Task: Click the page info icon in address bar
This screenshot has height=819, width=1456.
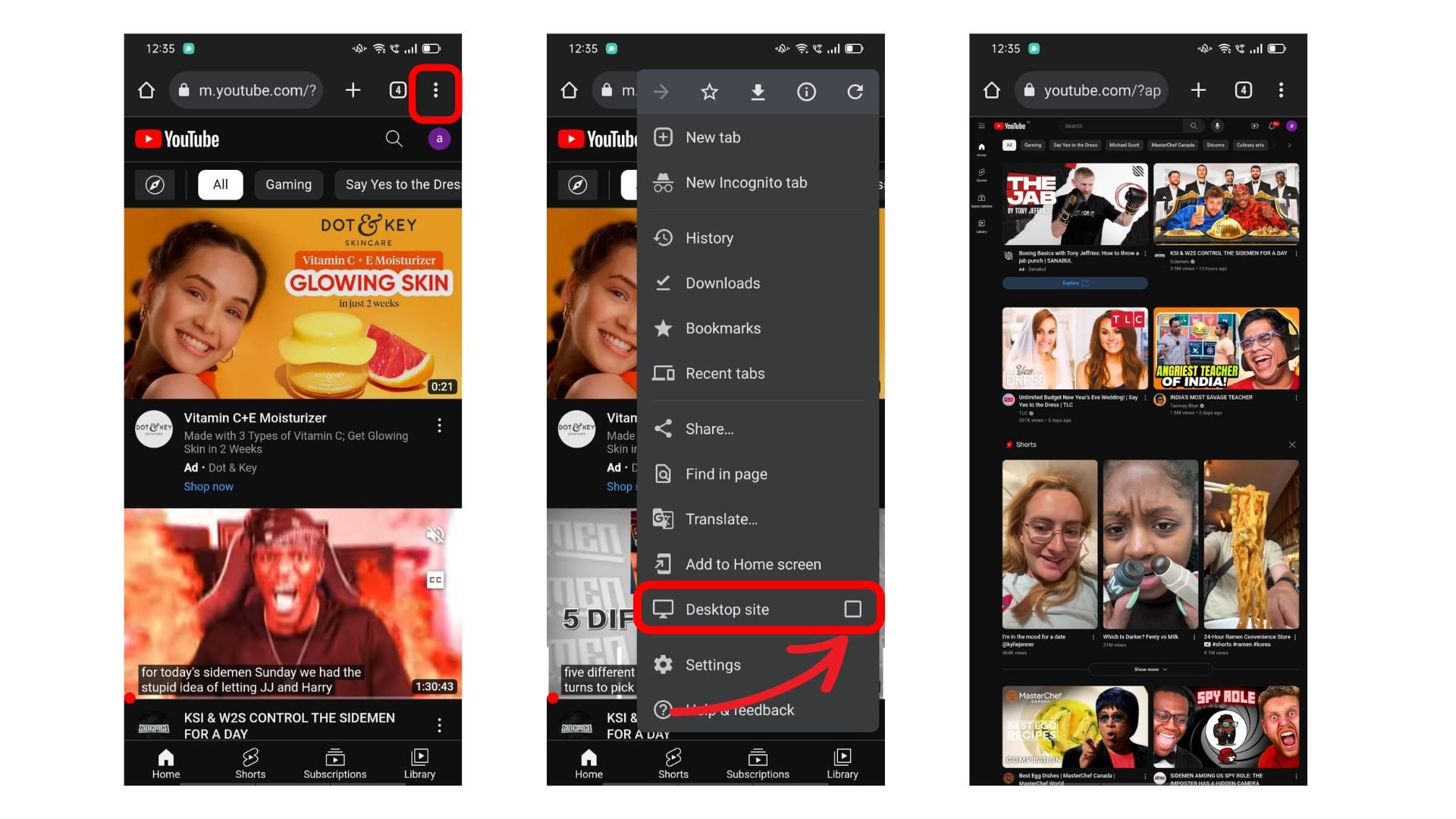Action: coord(806,92)
